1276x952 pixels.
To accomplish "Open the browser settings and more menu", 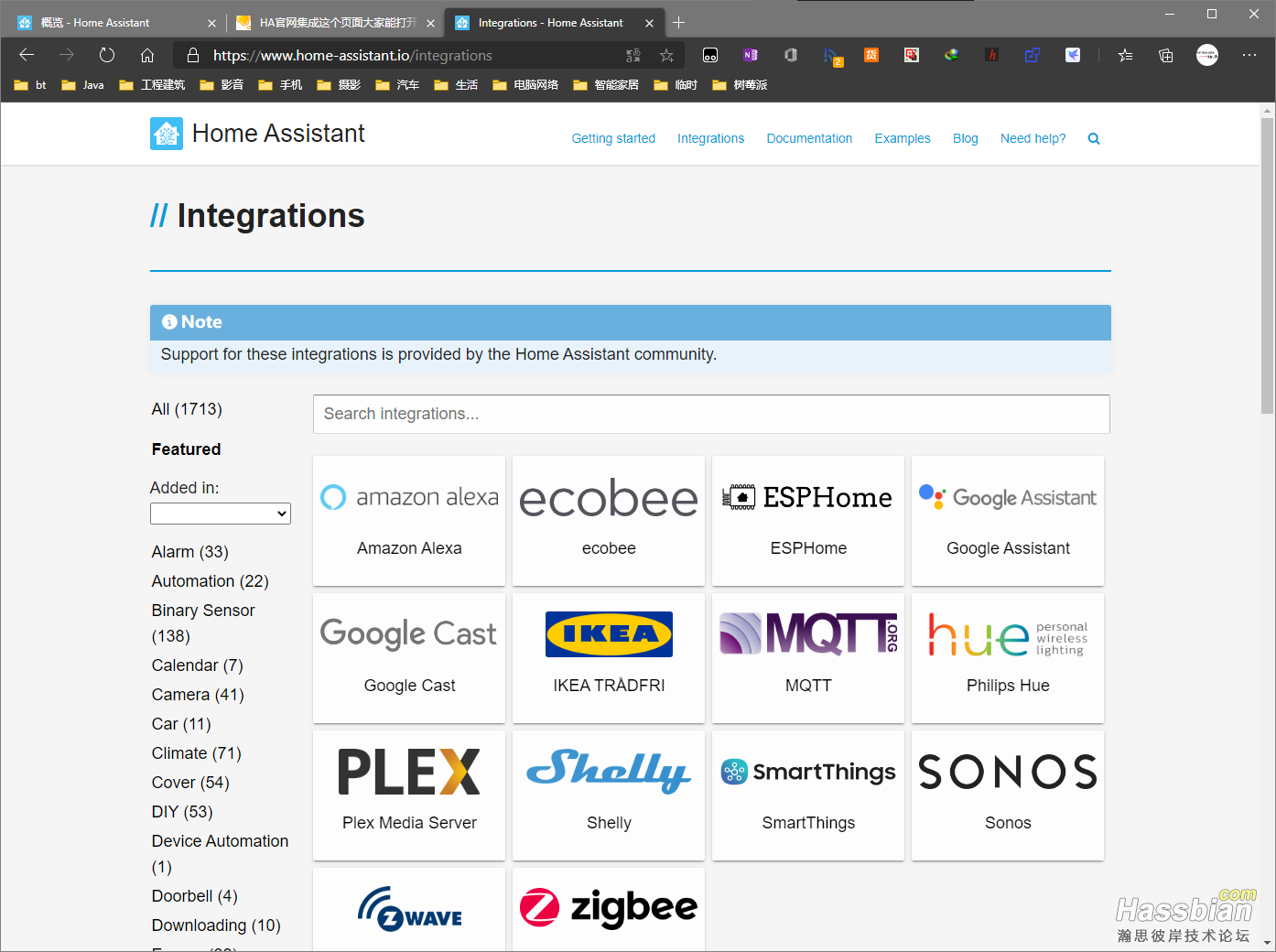I will (x=1249, y=55).
